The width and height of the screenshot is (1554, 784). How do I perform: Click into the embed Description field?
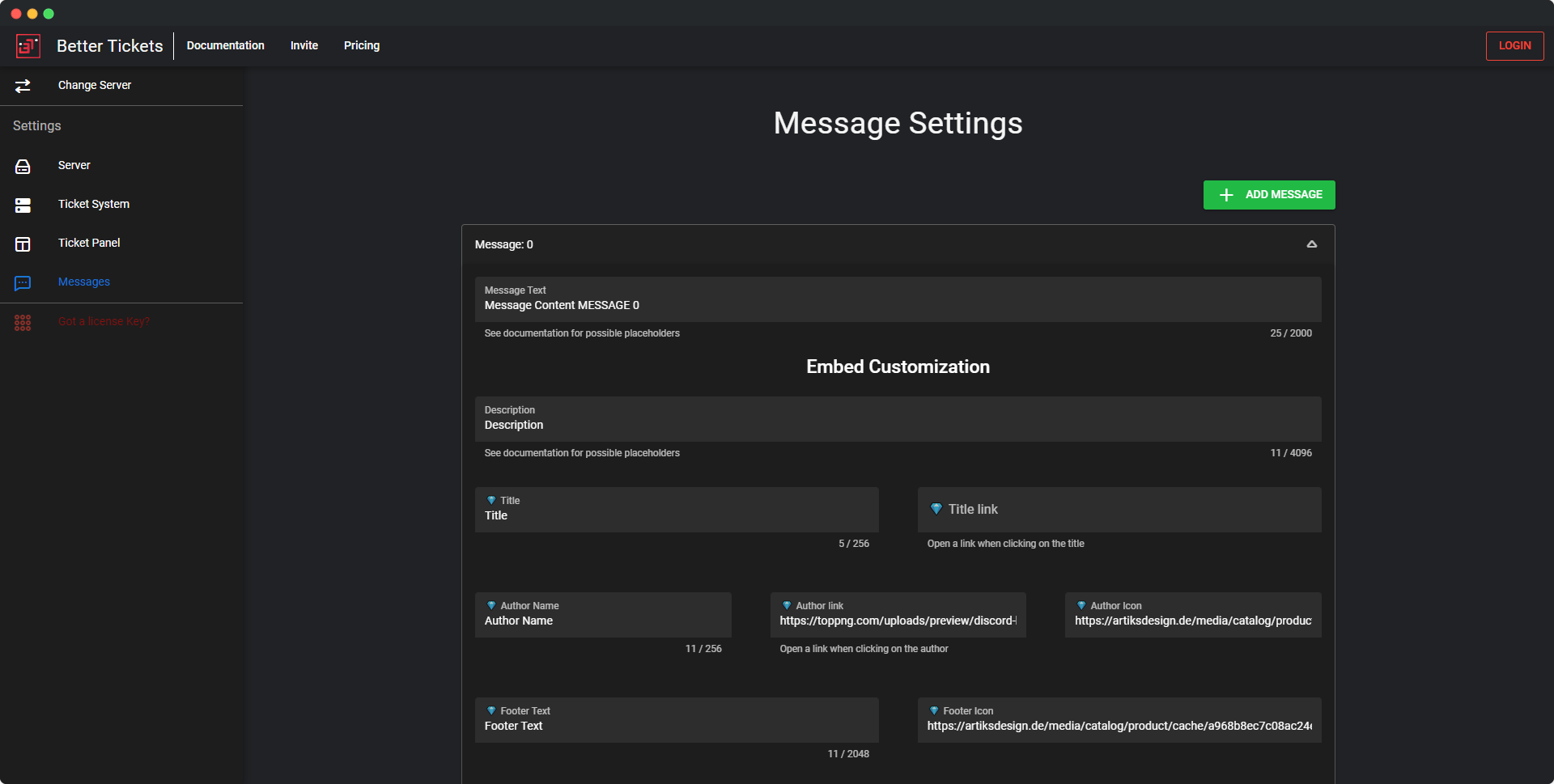(897, 425)
